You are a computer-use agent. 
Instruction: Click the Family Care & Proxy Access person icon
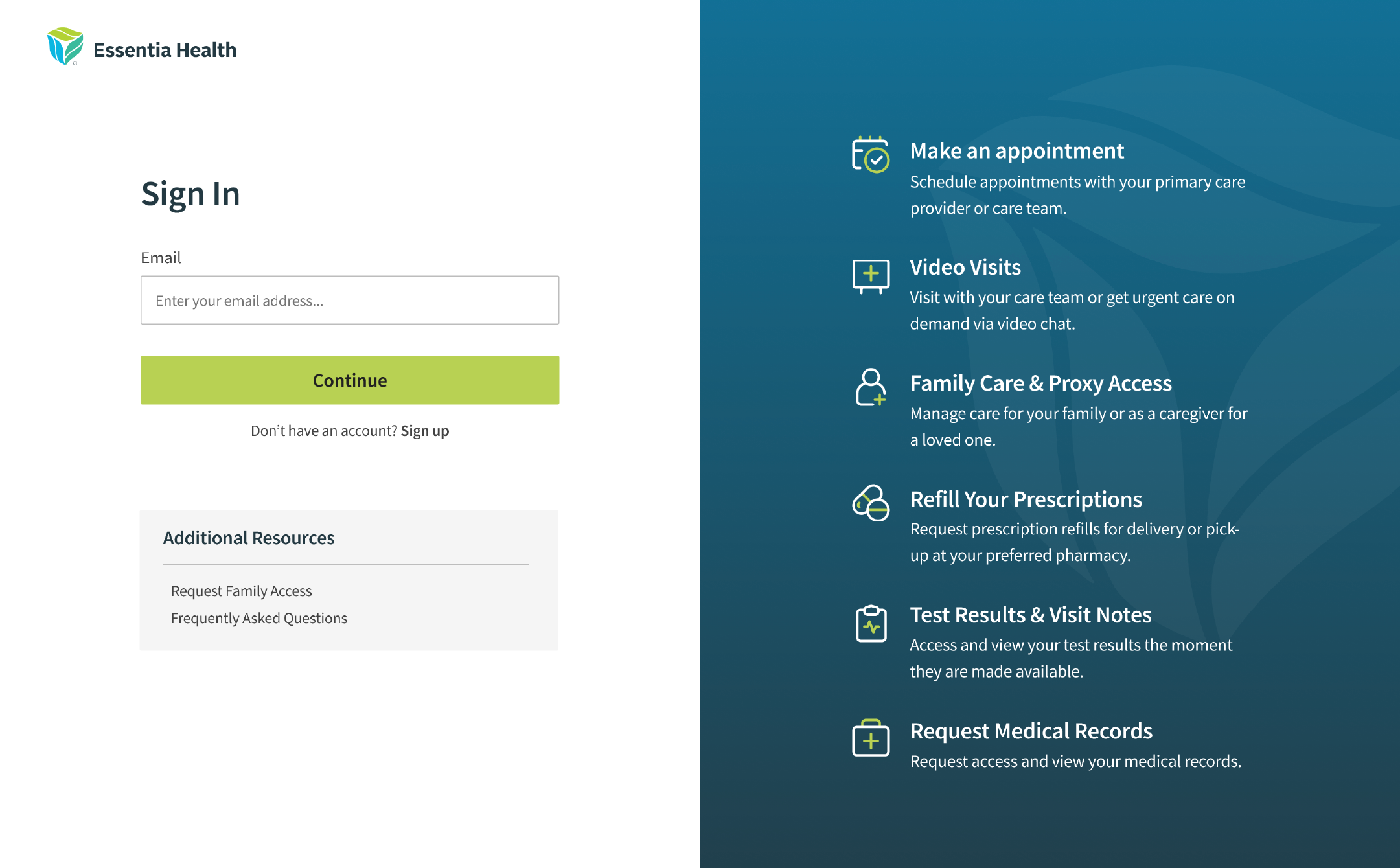(871, 387)
